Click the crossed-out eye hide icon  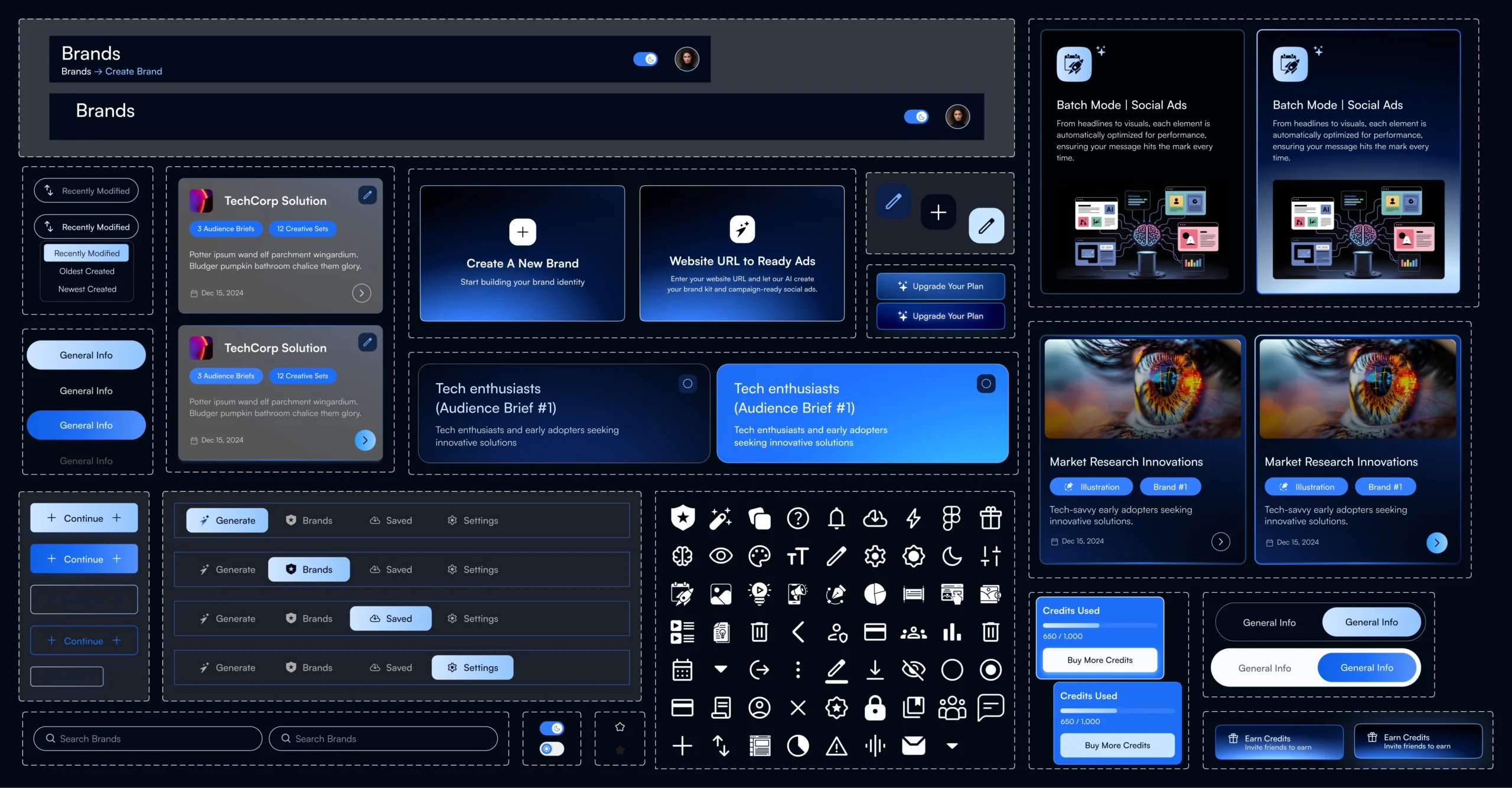pos(913,670)
